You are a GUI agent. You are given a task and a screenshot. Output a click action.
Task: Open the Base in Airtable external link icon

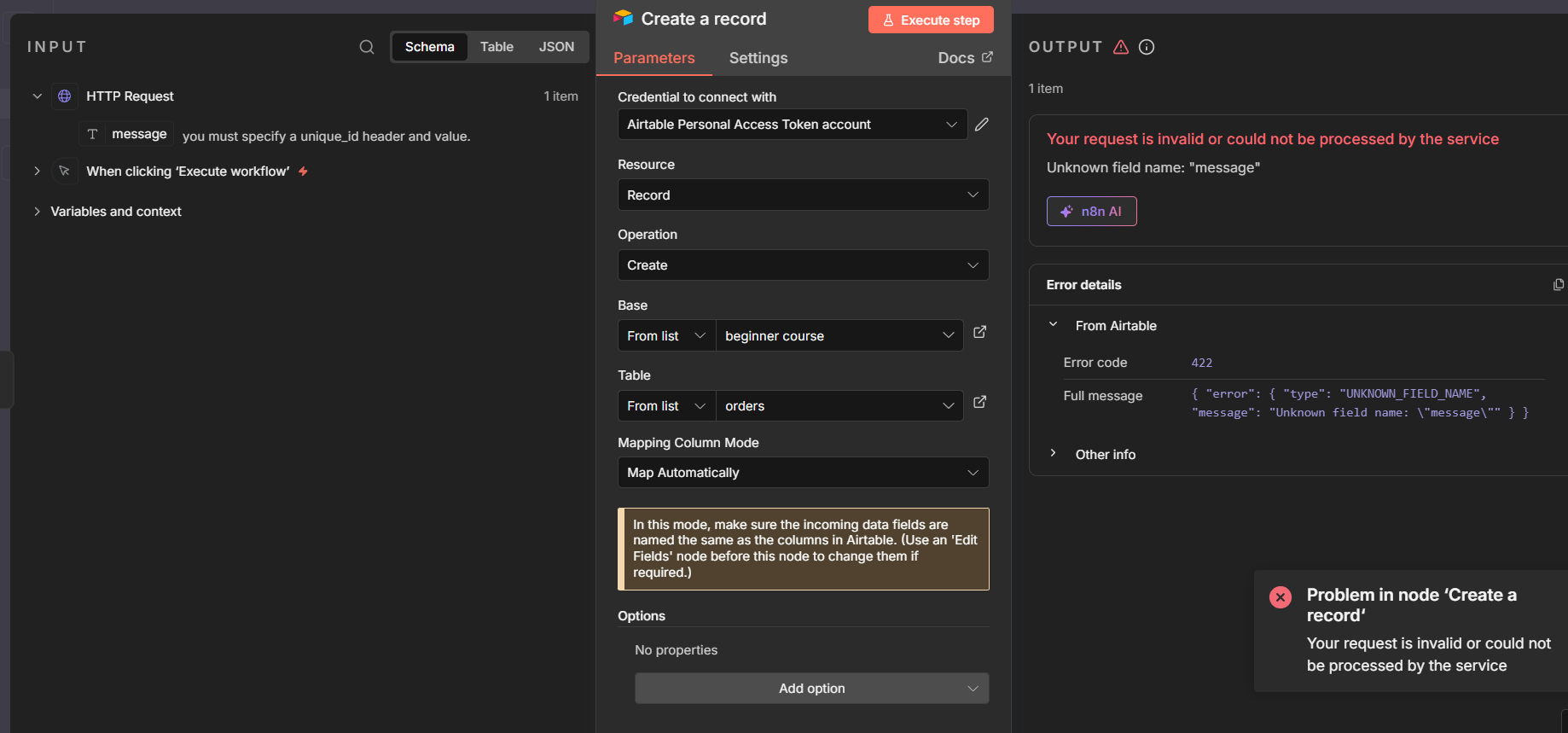[x=979, y=332]
